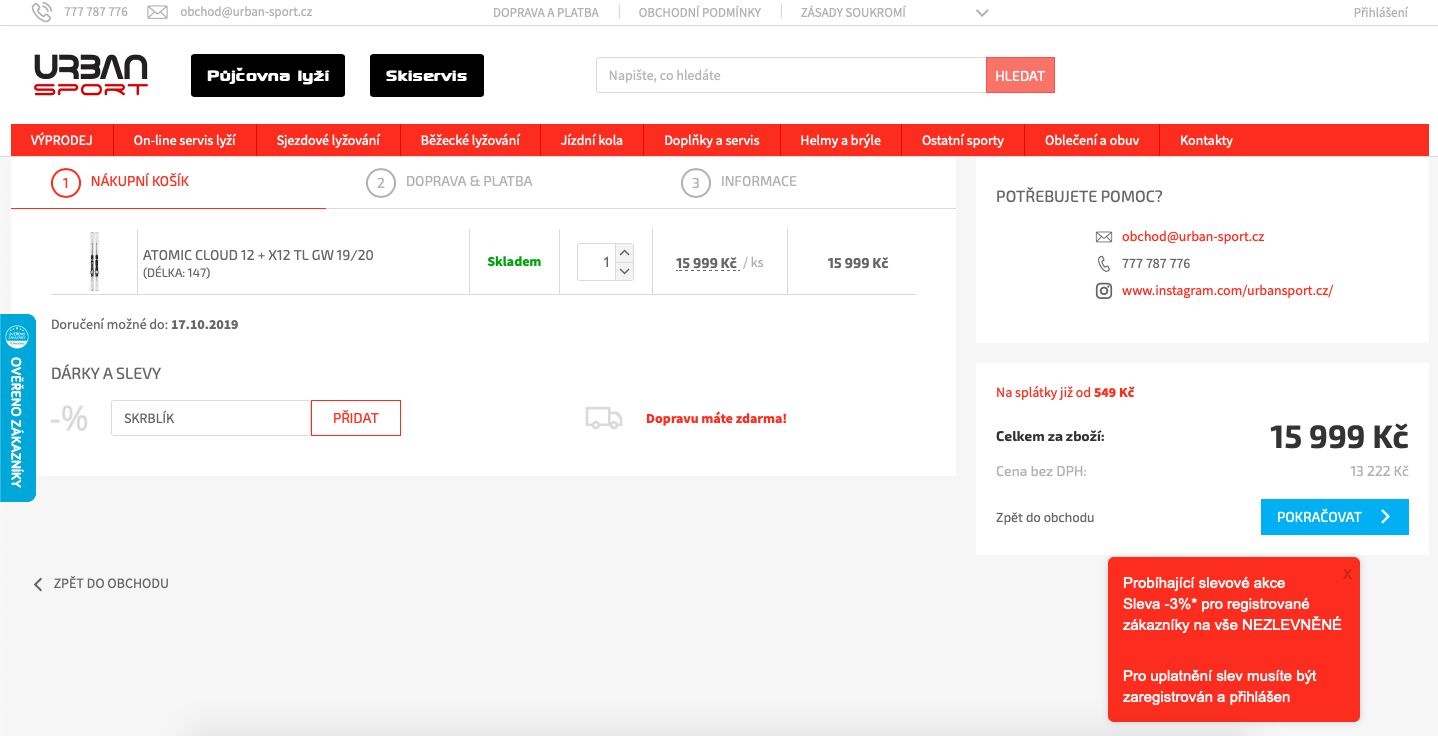The height and width of the screenshot is (736, 1438).
Task: Click the Skiservis button
Action: point(427,76)
